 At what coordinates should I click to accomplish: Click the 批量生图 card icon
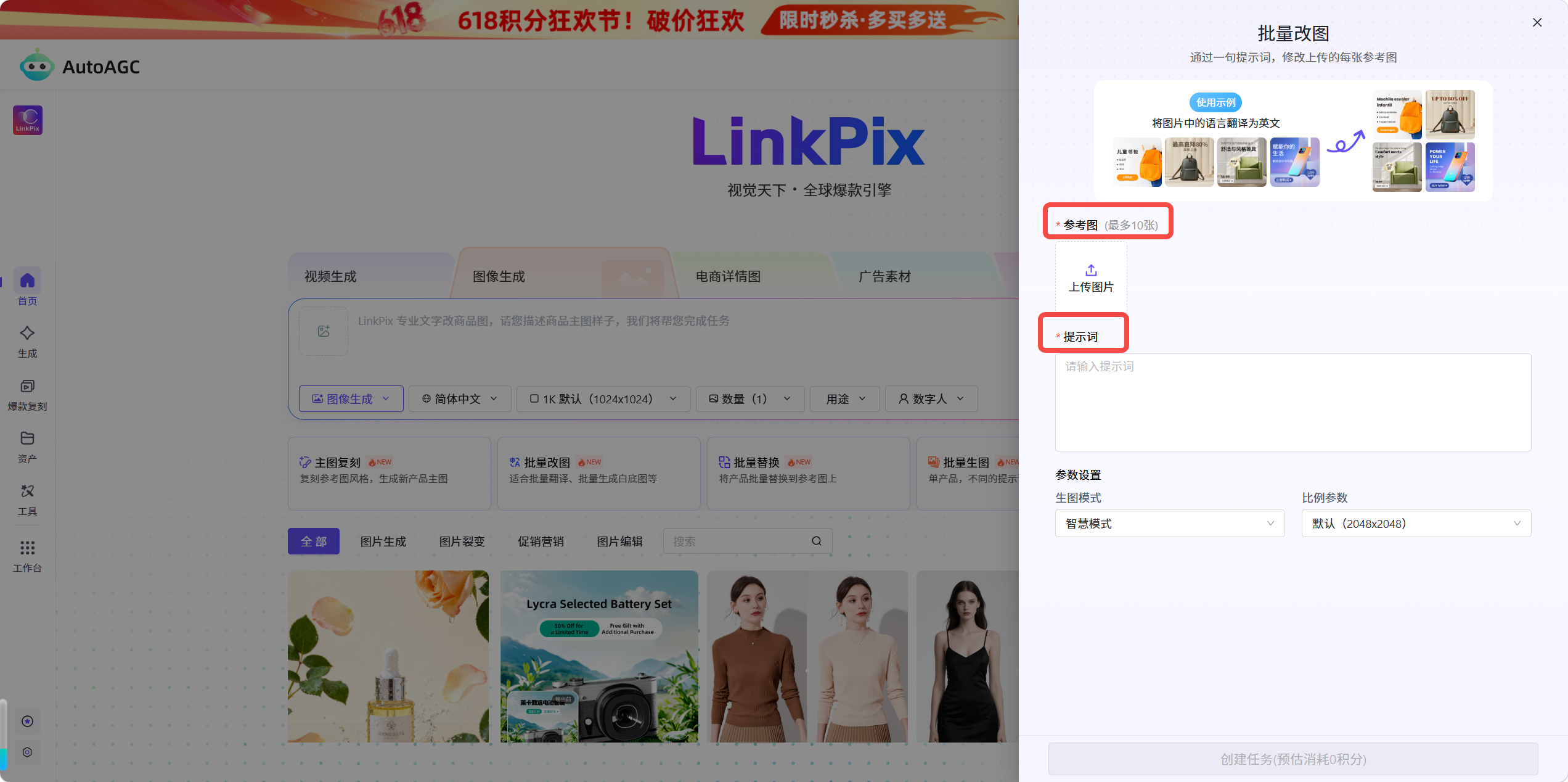pyautogui.click(x=934, y=463)
